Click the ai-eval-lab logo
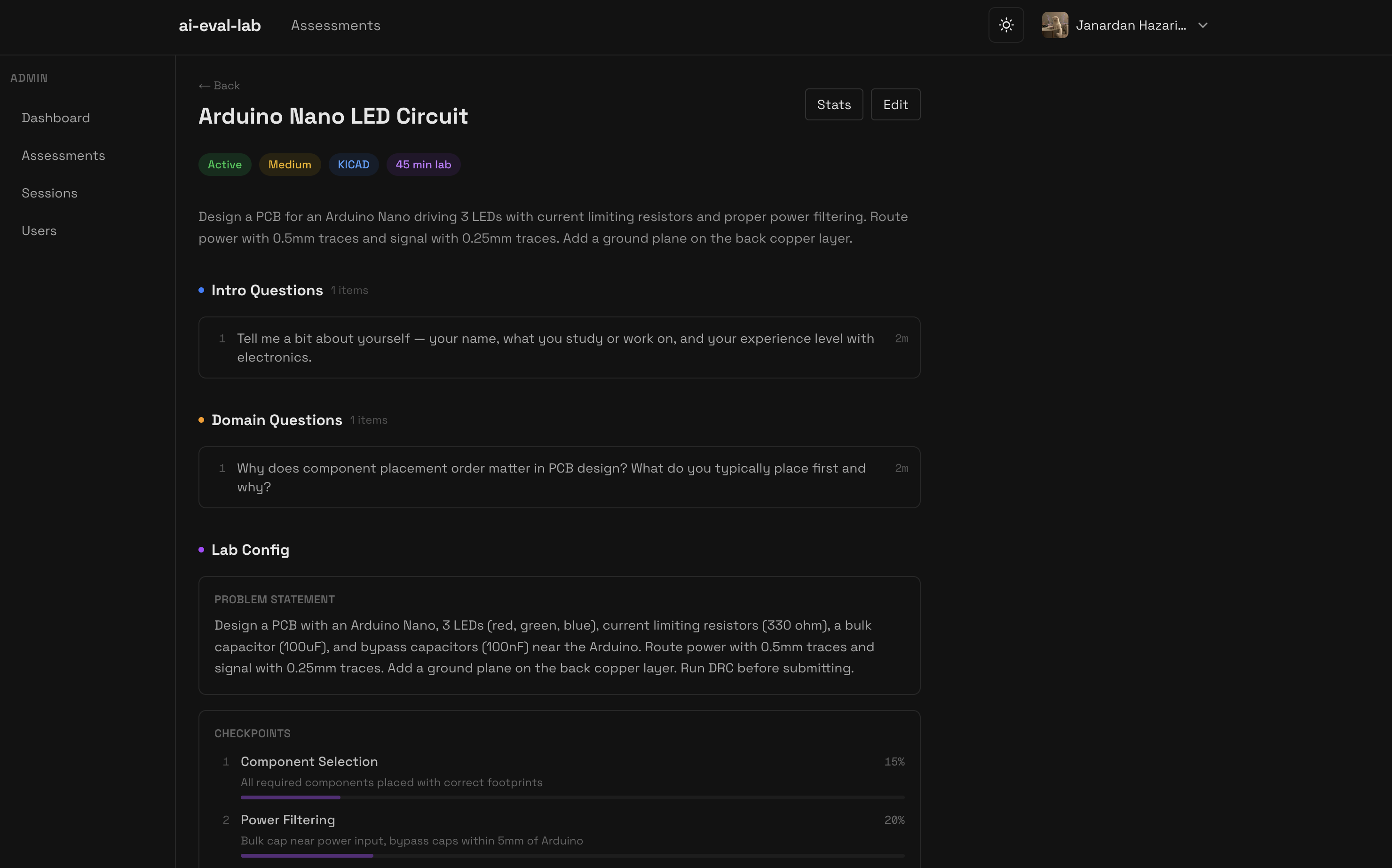Image resolution: width=1392 pixels, height=868 pixels. pyautogui.click(x=219, y=25)
